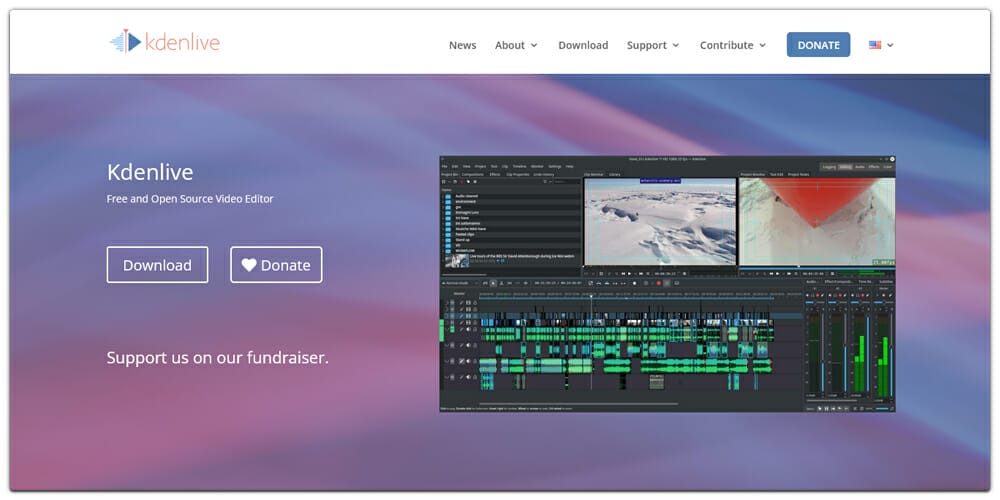Expand the Support dropdown menu

click(x=653, y=45)
